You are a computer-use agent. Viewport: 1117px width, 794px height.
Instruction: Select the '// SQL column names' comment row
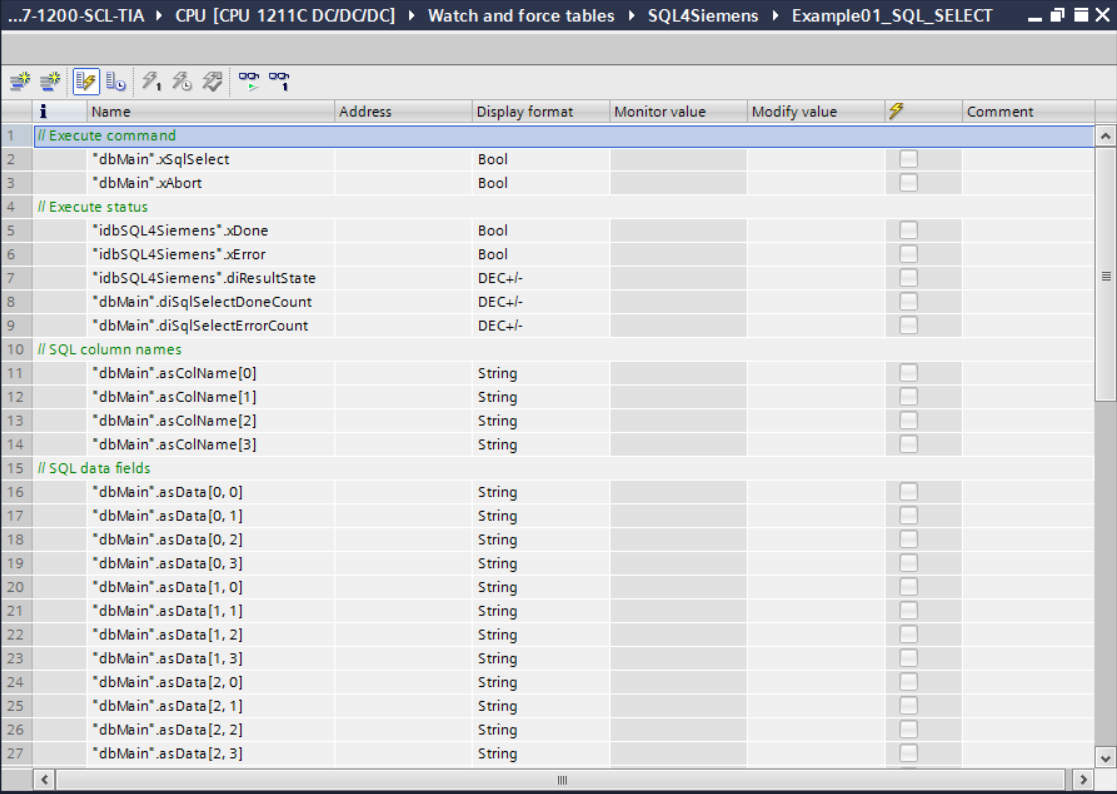click(564, 349)
